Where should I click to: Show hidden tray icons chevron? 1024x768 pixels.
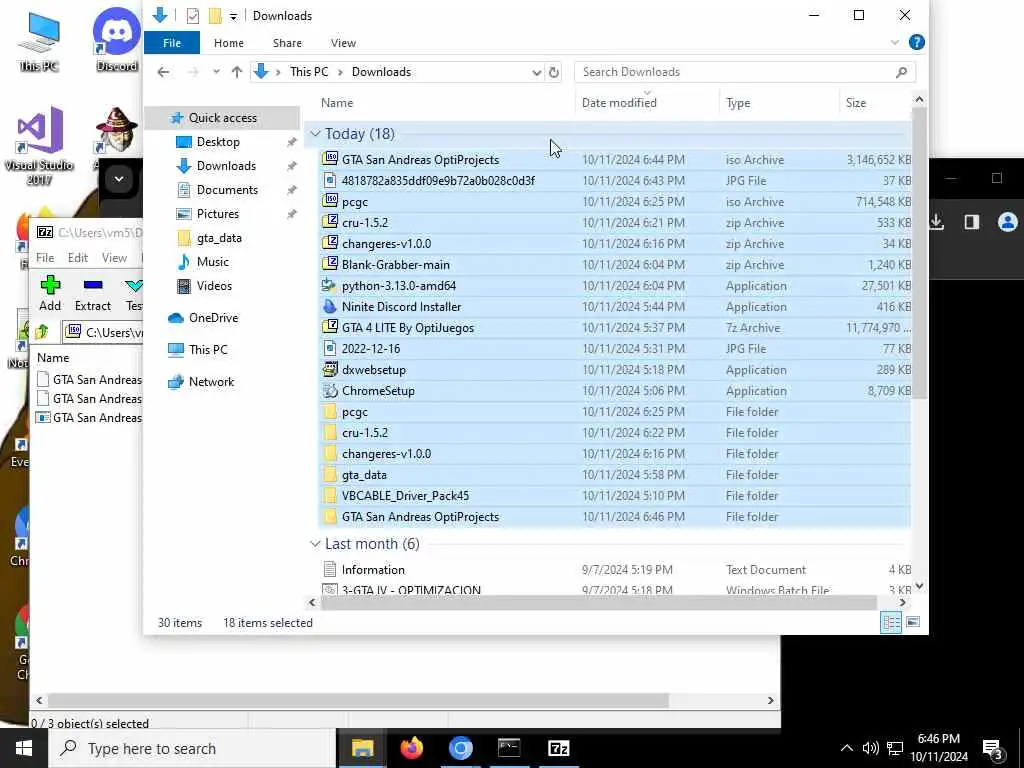click(846, 748)
